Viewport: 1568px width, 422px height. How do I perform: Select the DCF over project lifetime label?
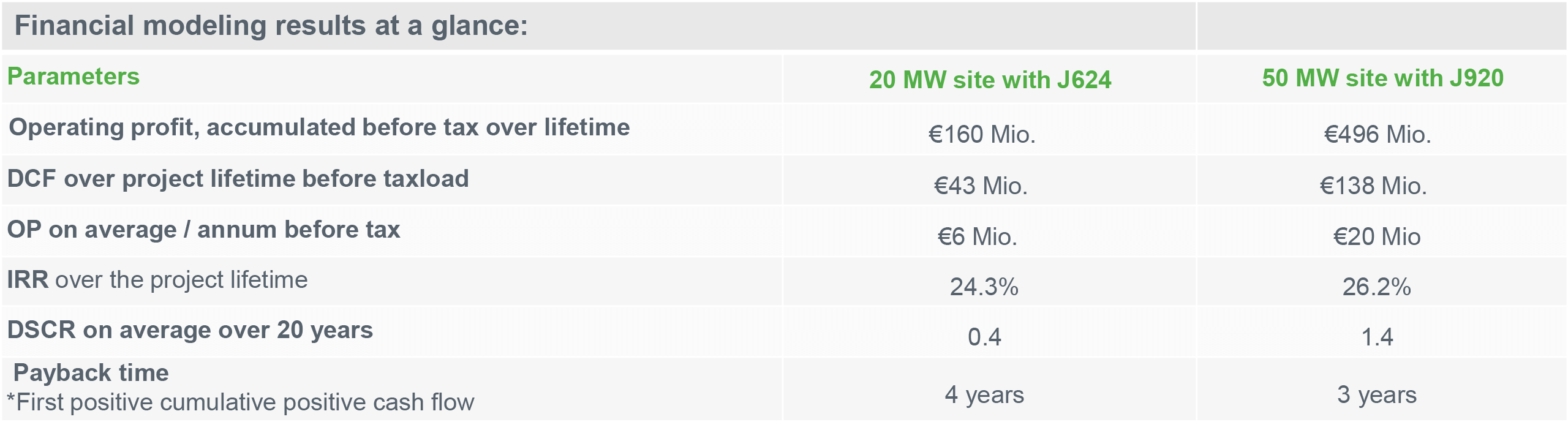point(238,179)
